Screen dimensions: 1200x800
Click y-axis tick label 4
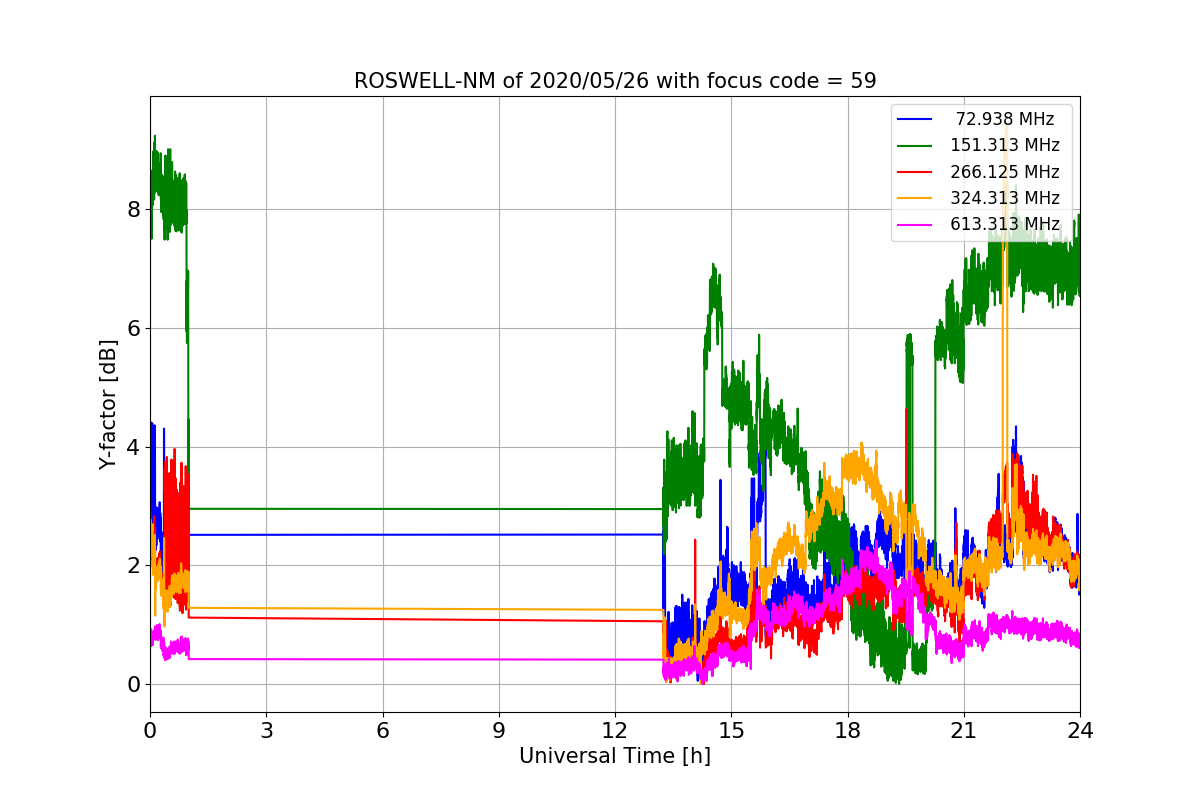(133, 447)
